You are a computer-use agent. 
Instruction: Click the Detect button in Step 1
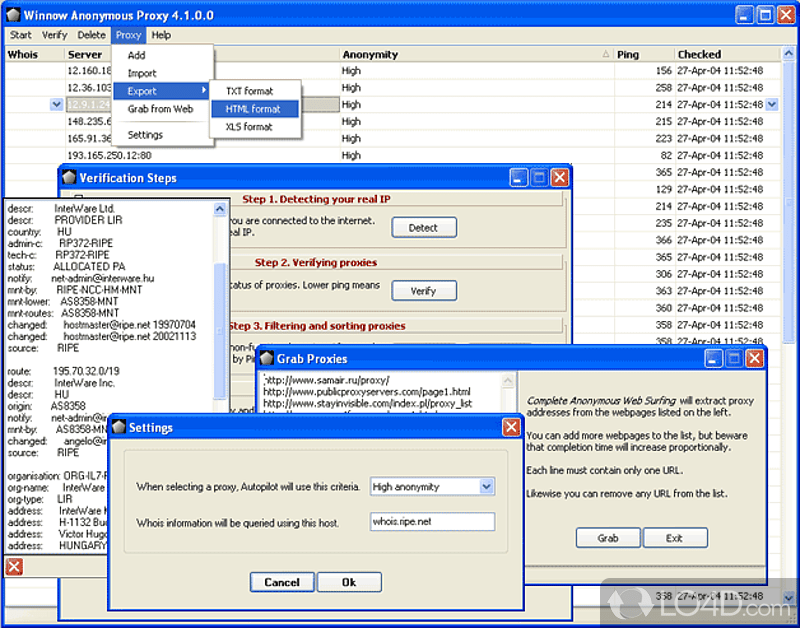[423, 228]
